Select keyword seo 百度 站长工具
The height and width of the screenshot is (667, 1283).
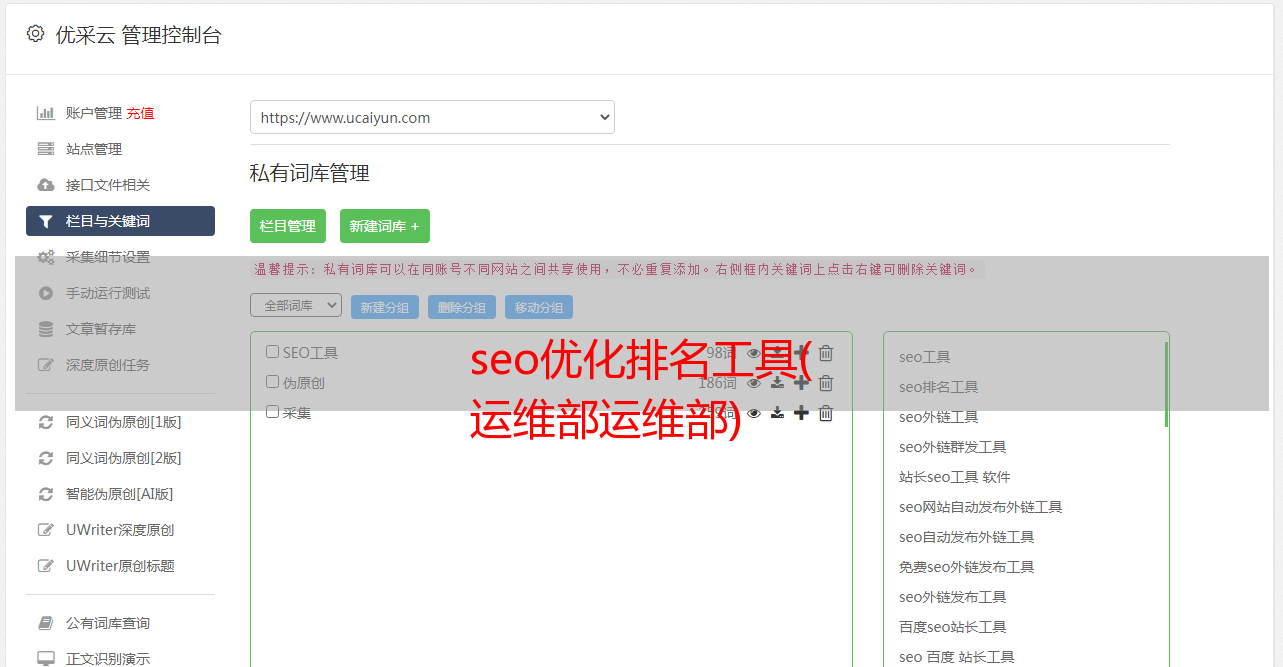[x=956, y=657]
